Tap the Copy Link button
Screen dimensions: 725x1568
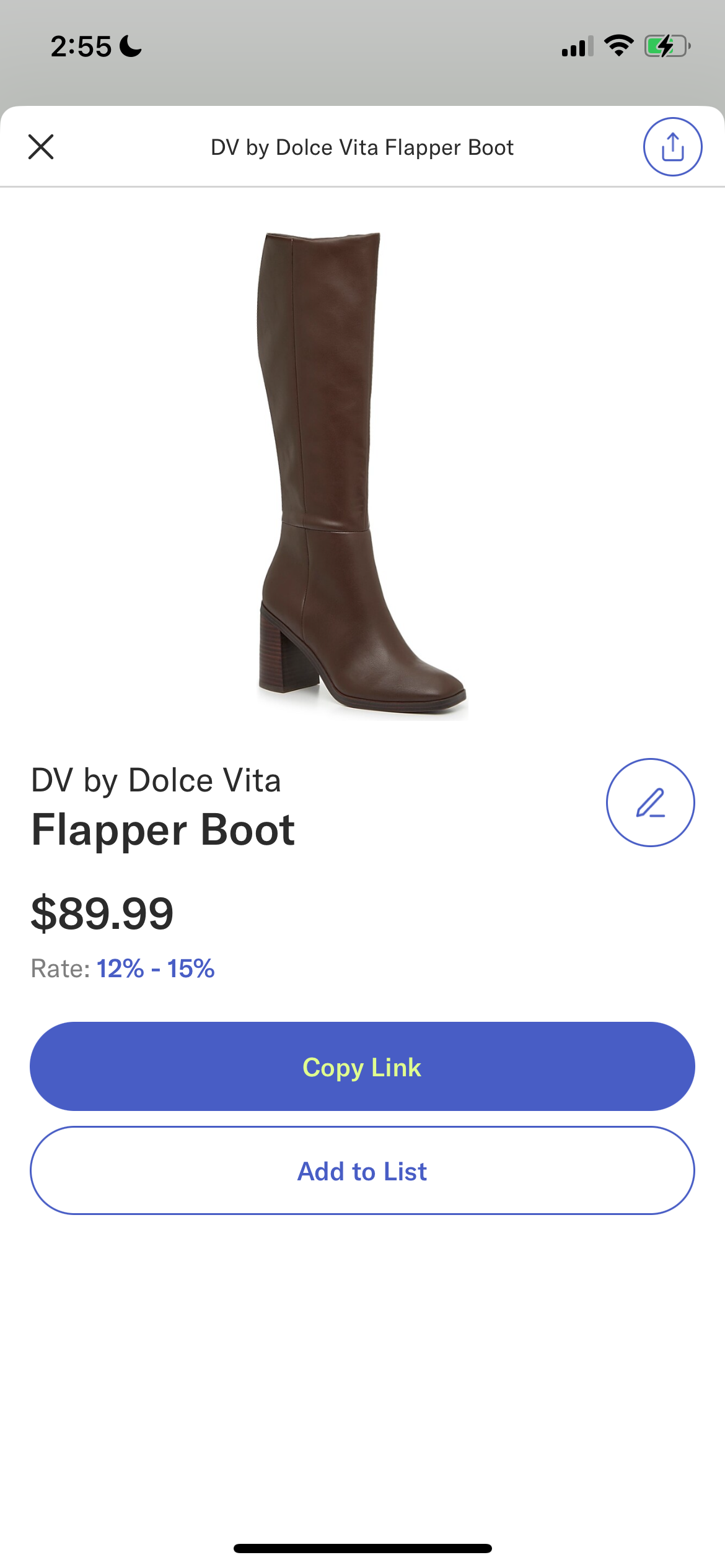[x=362, y=1066]
